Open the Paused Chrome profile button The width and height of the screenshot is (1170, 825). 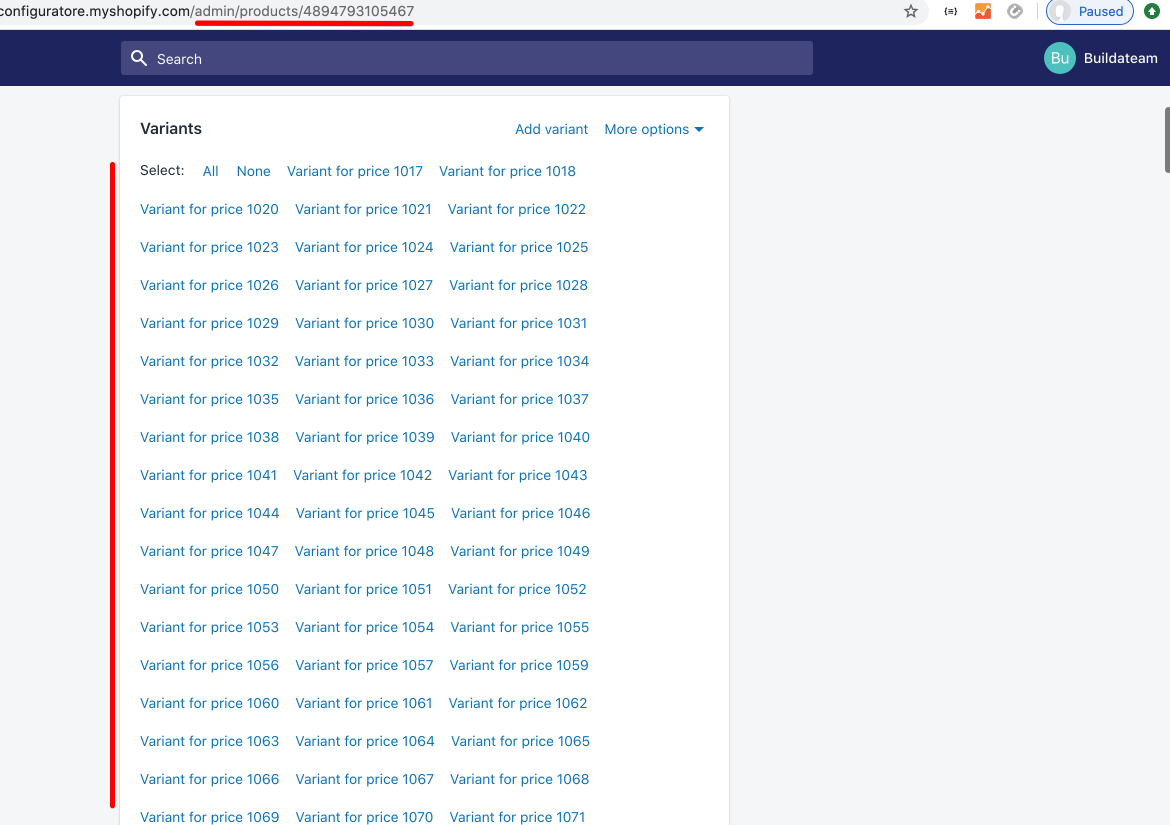click(1089, 12)
